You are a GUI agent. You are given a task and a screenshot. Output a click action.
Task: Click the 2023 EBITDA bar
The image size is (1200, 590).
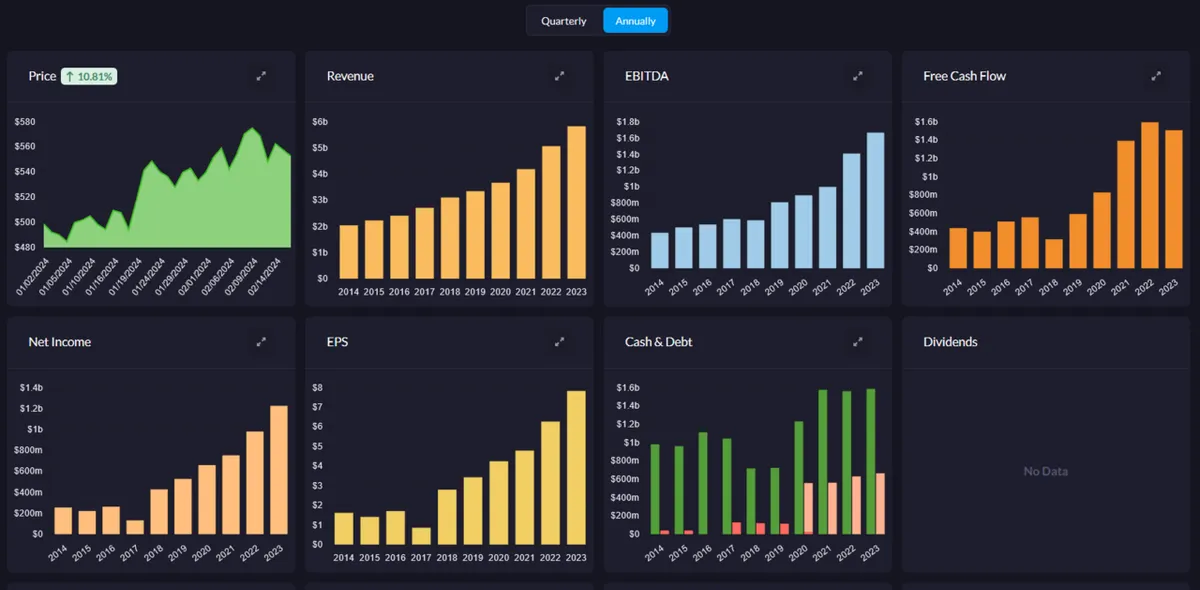(x=875, y=200)
